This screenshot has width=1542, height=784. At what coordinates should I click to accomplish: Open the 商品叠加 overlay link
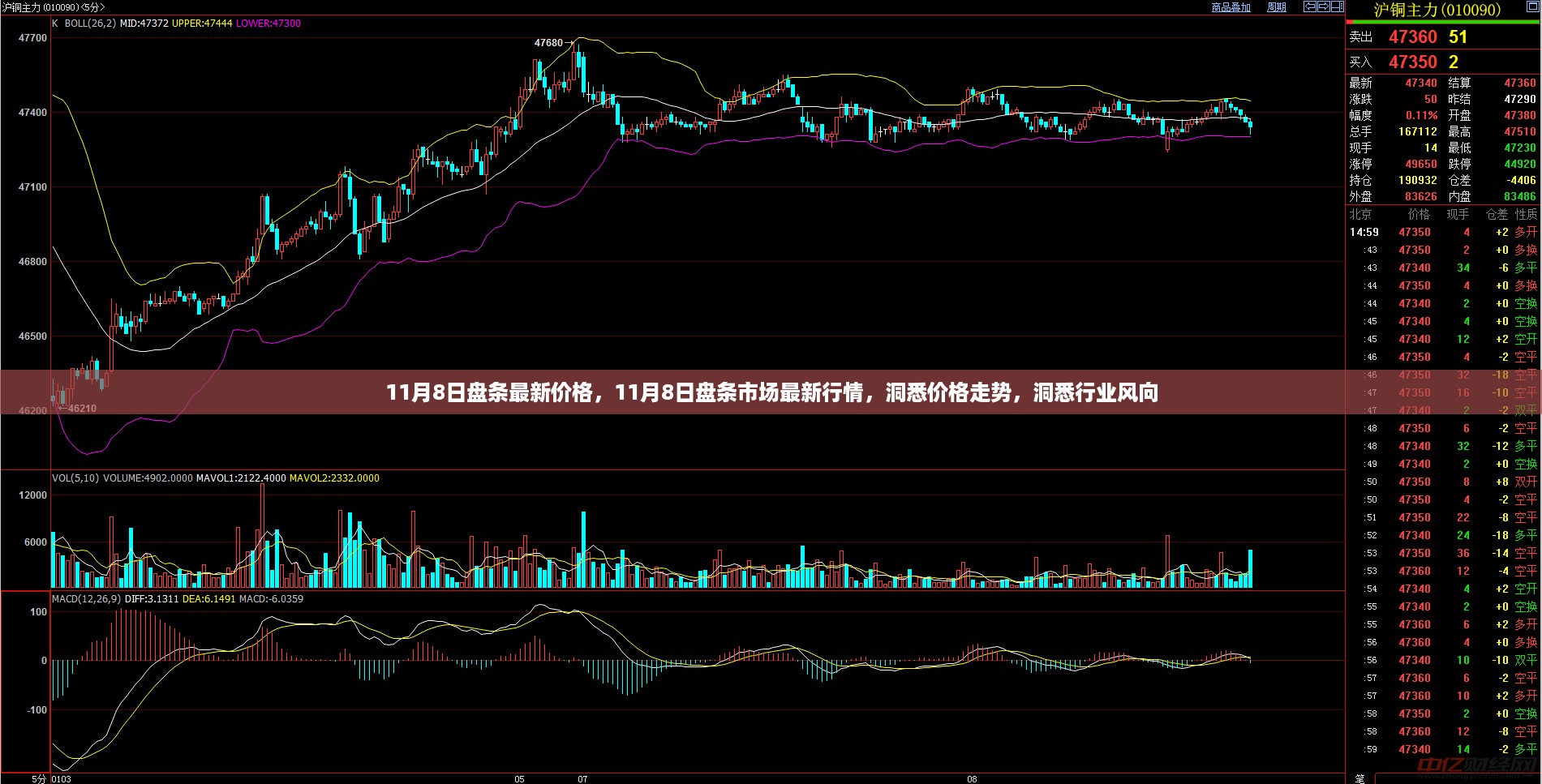[x=1231, y=7]
